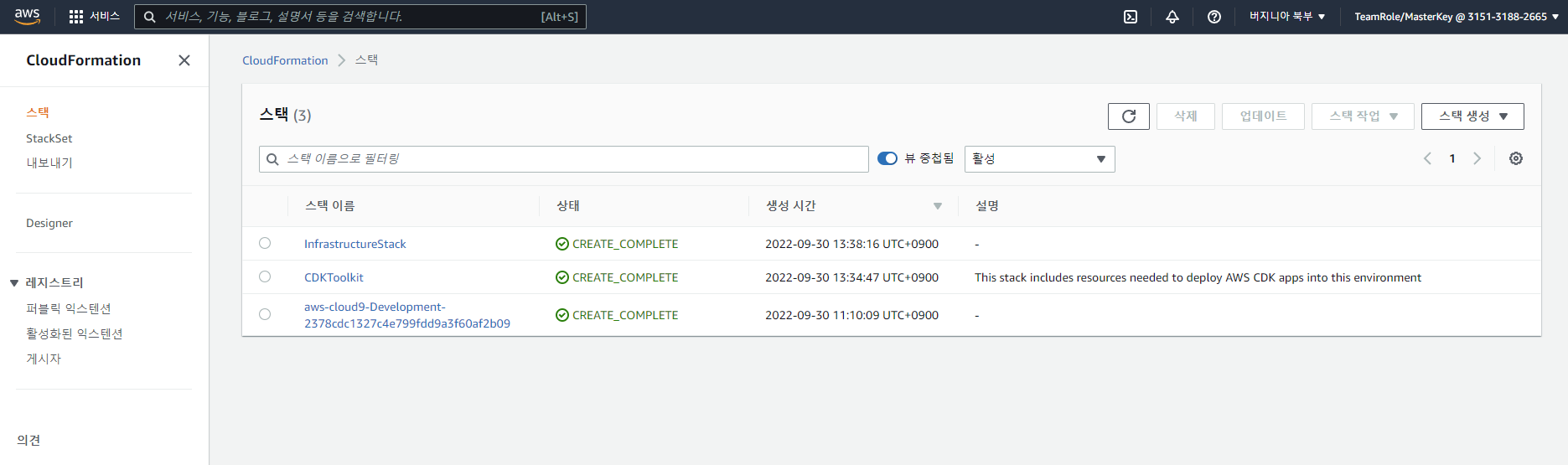Click the CloudFormation breadcrumb link
This screenshot has width=1568, height=465.
tap(285, 60)
